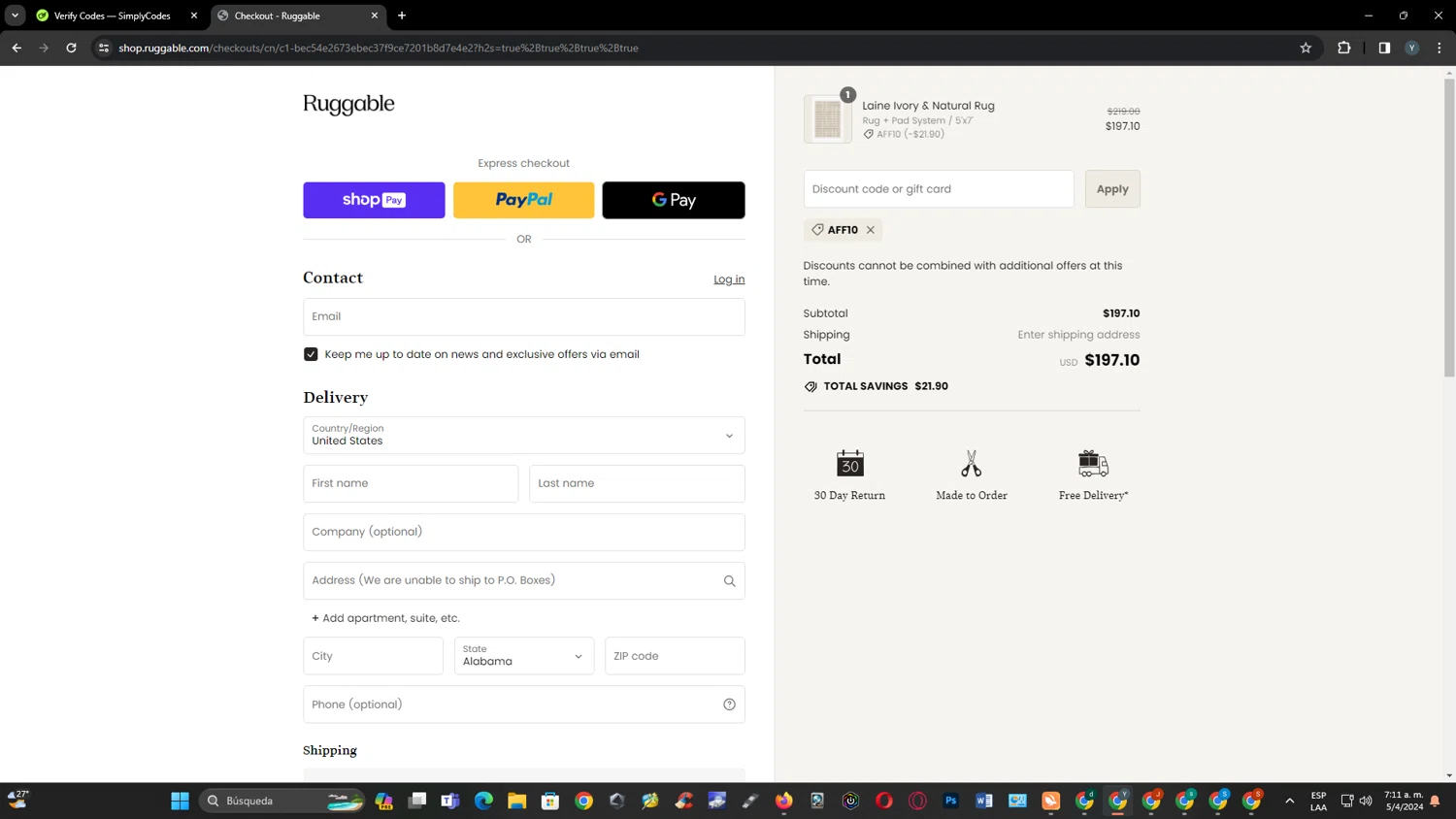Viewport: 1456px width, 819px height.
Task: Open Microsoft Edge from taskbar
Action: 483,801
